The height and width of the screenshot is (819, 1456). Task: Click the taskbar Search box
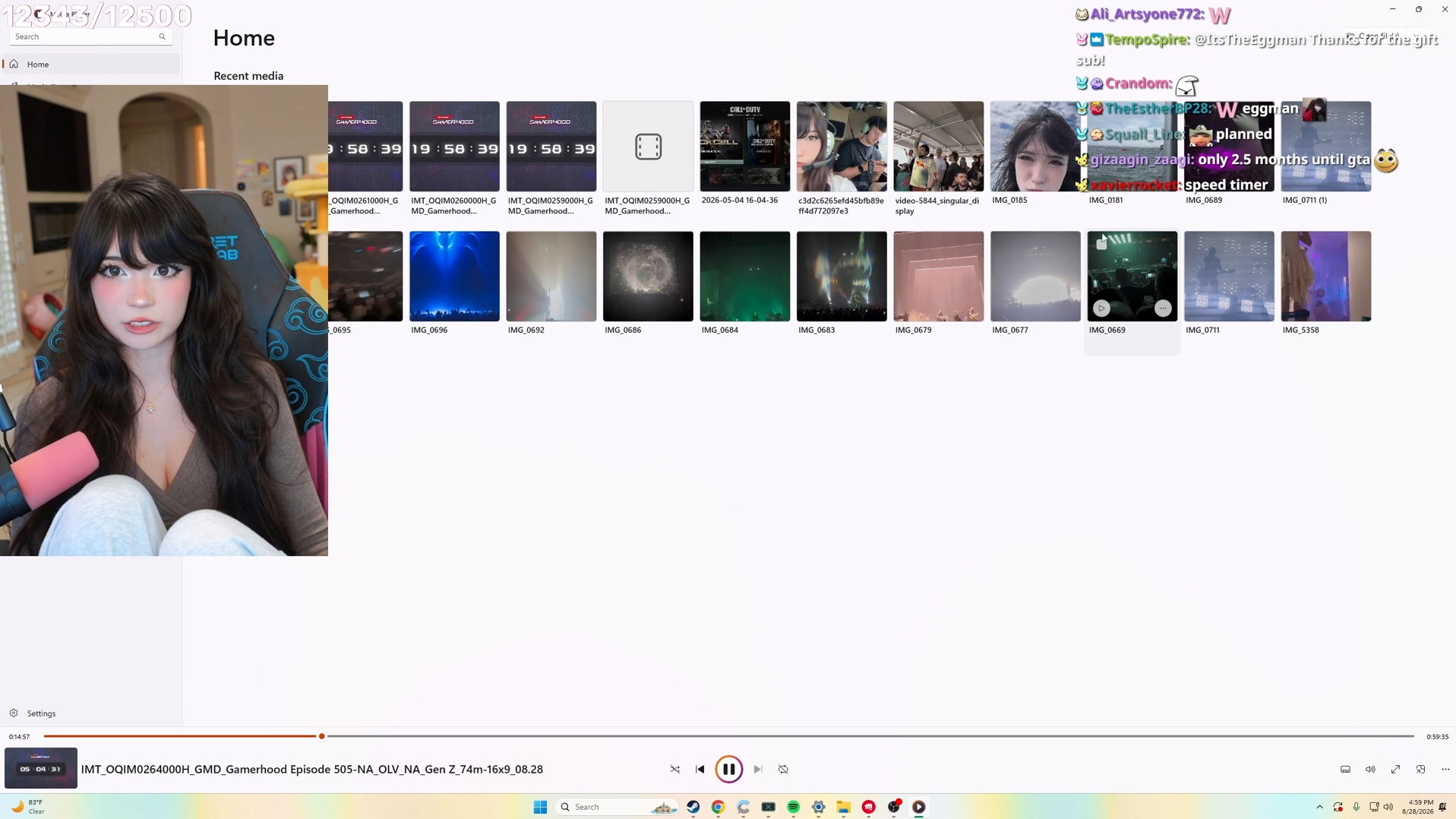pos(617,807)
